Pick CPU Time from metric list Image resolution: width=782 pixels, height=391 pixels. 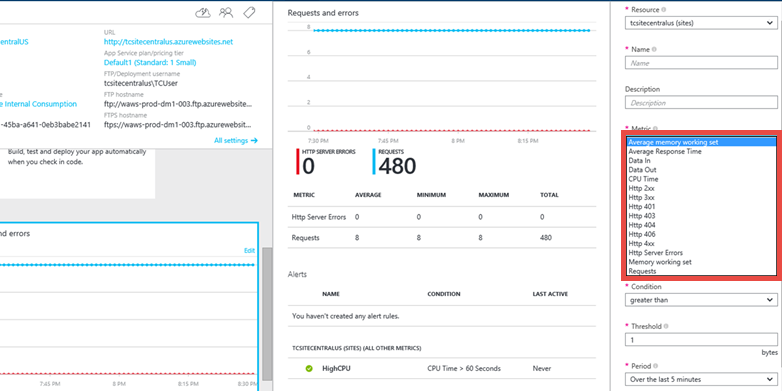coord(701,179)
